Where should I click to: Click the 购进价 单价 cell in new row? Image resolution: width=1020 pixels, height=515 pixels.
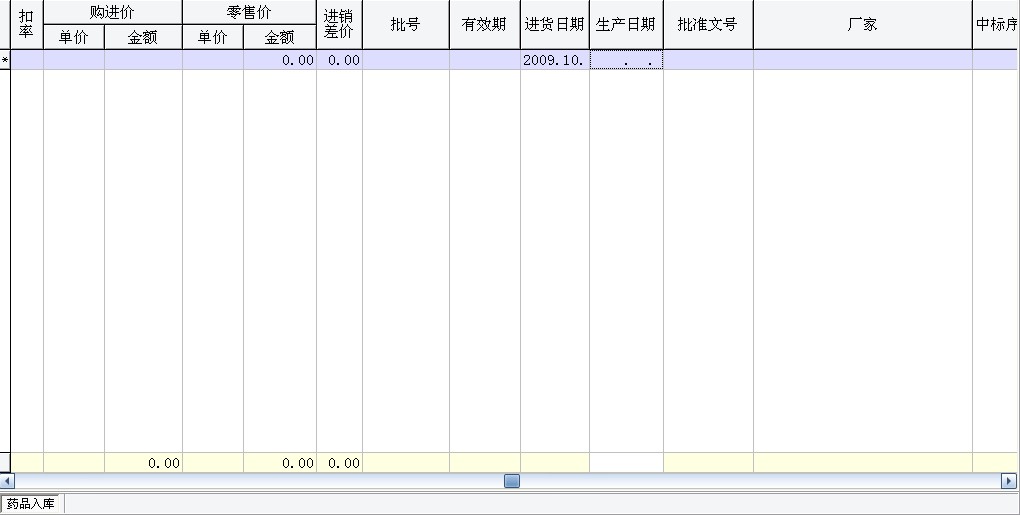[74, 60]
